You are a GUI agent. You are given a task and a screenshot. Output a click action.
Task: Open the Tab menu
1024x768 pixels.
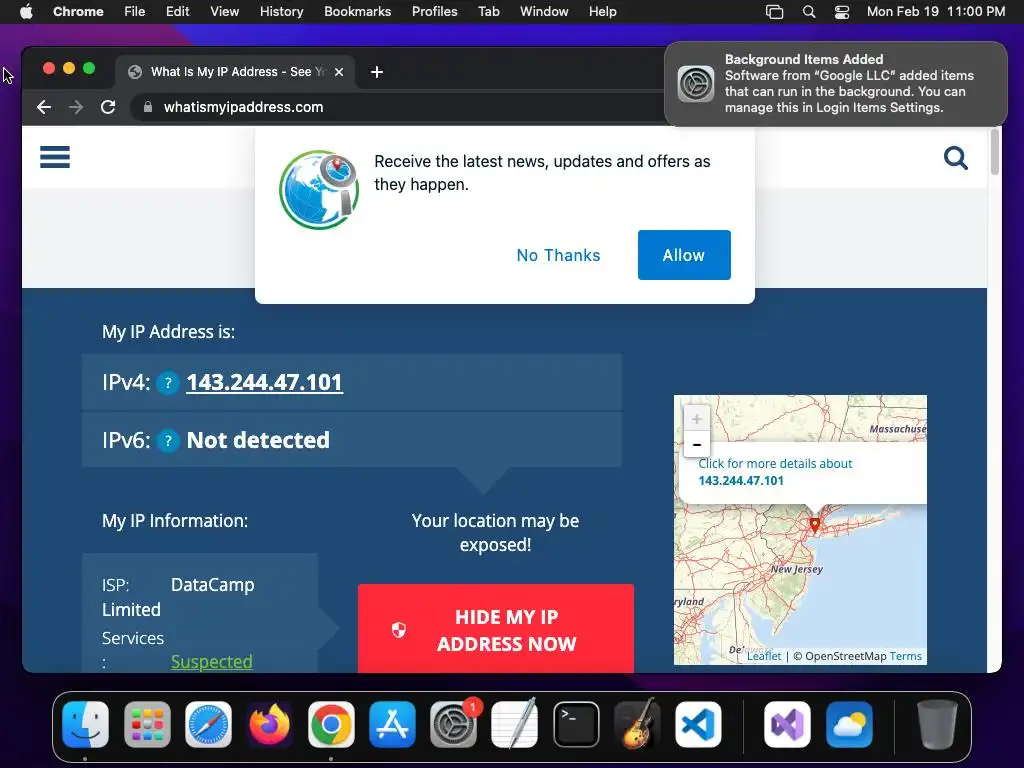(488, 12)
